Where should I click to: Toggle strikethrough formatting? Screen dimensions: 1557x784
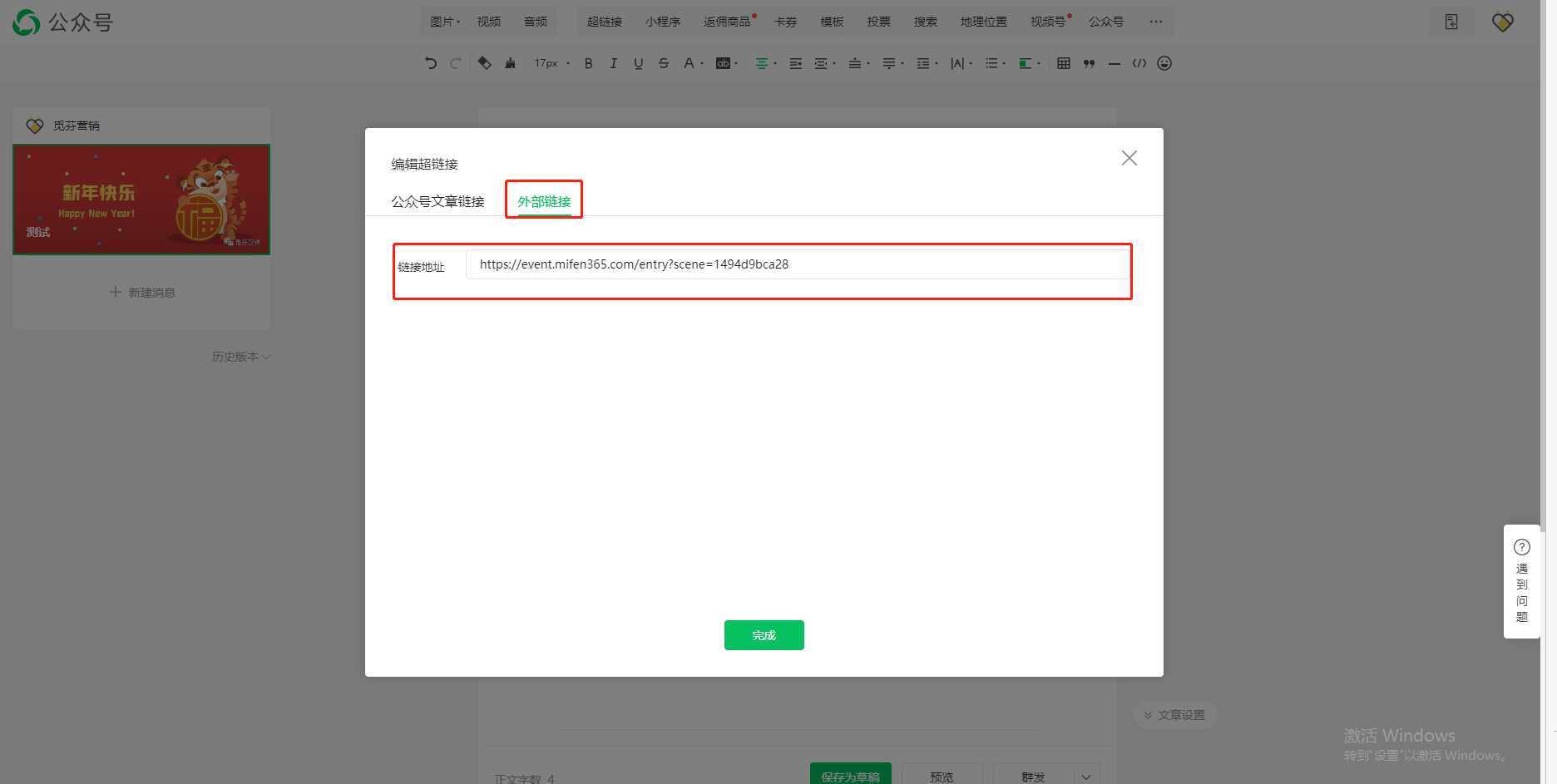tap(663, 63)
